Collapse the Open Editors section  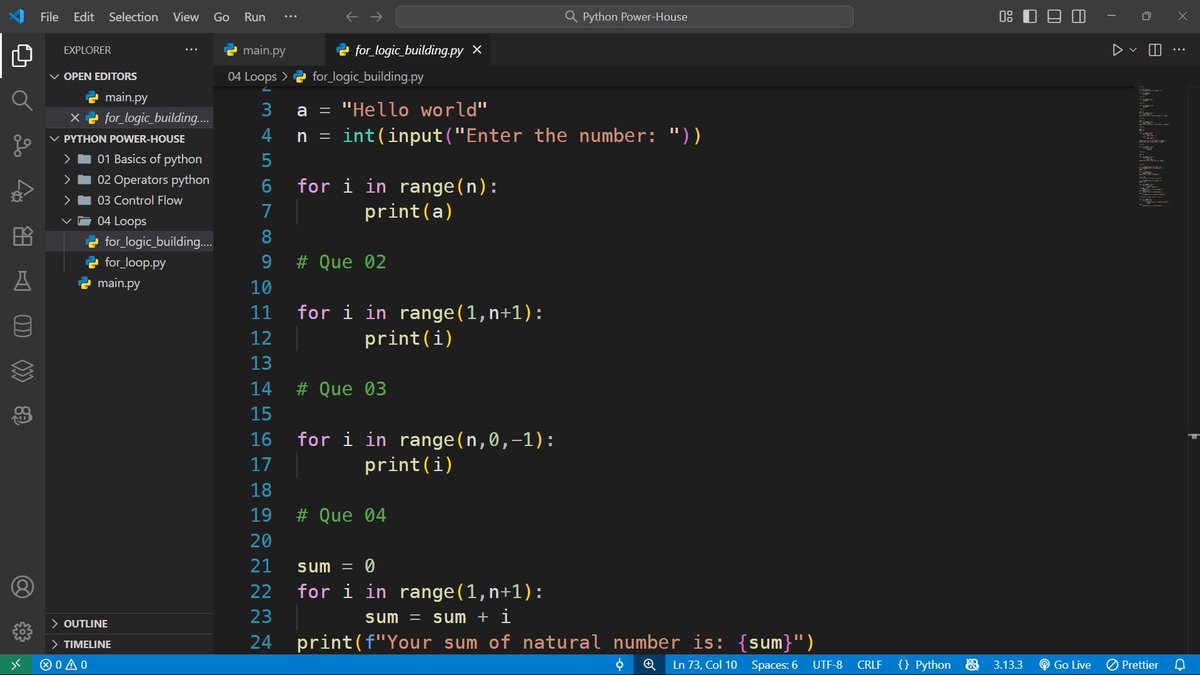[131, 76]
